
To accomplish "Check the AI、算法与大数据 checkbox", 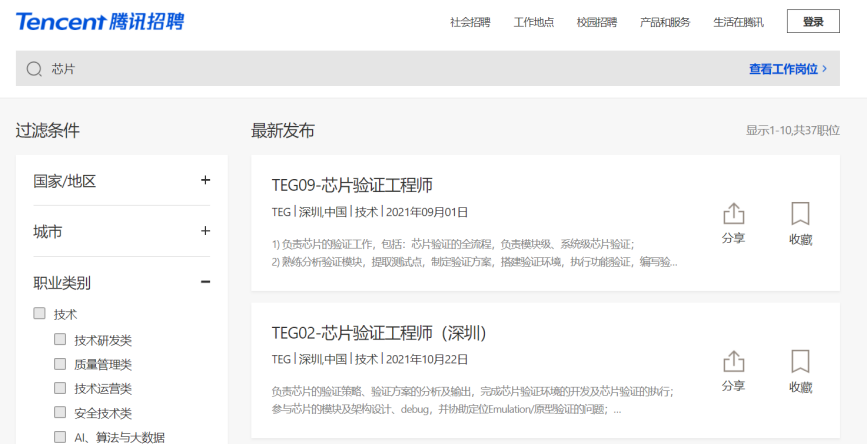I will coord(60,437).
